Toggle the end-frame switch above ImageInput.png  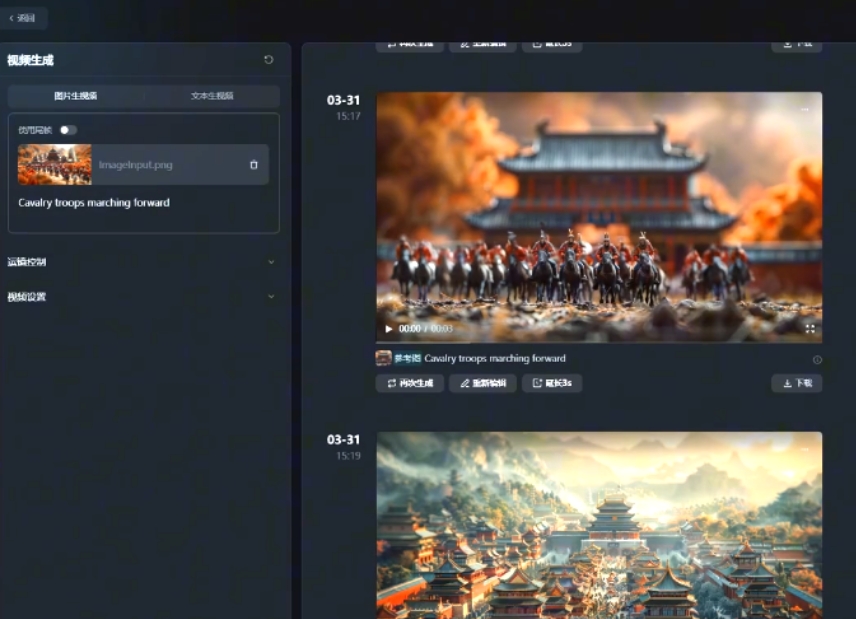click(68, 130)
